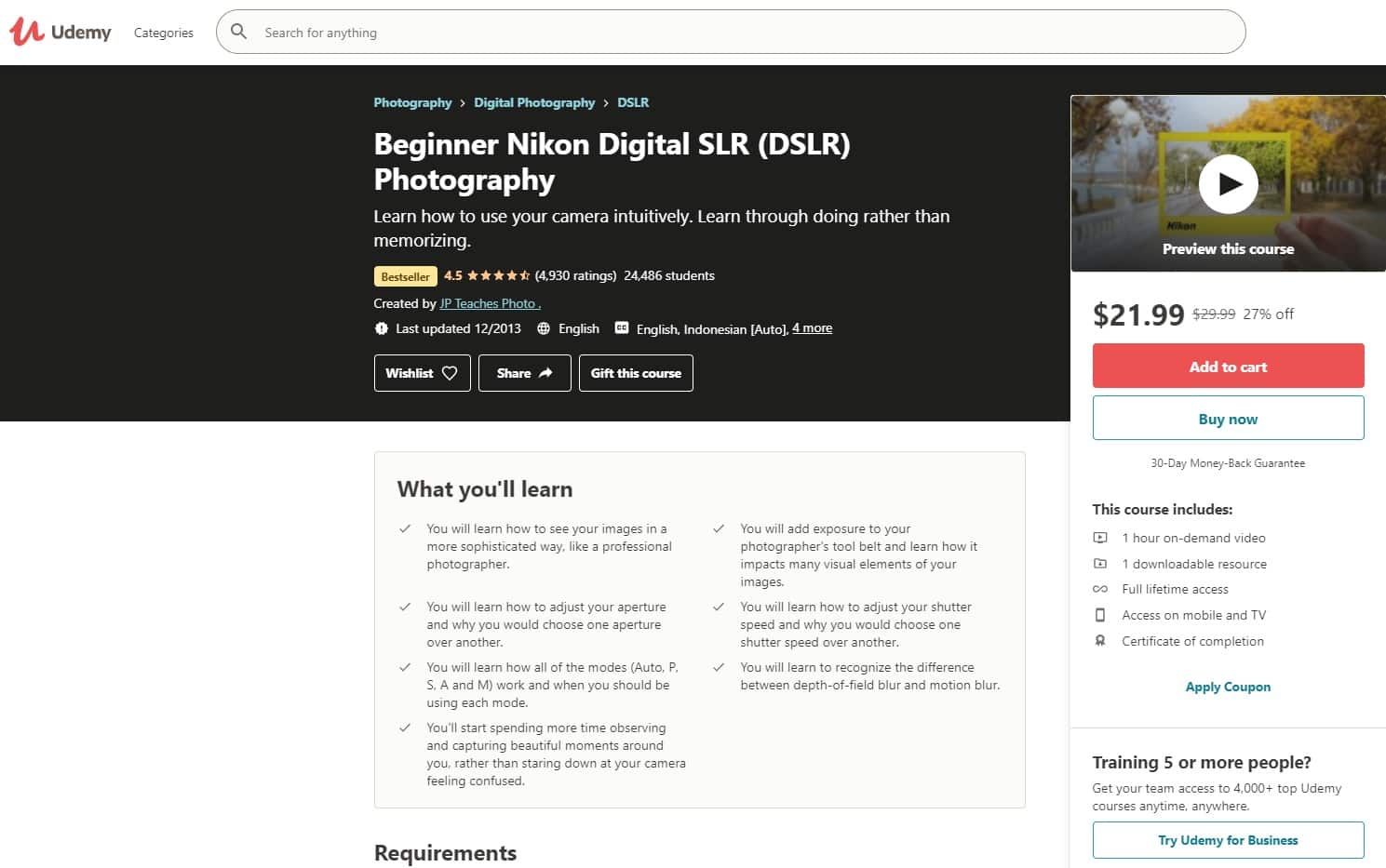Click the 4.5 rating number
The image size is (1386, 868).
pos(453,275)
